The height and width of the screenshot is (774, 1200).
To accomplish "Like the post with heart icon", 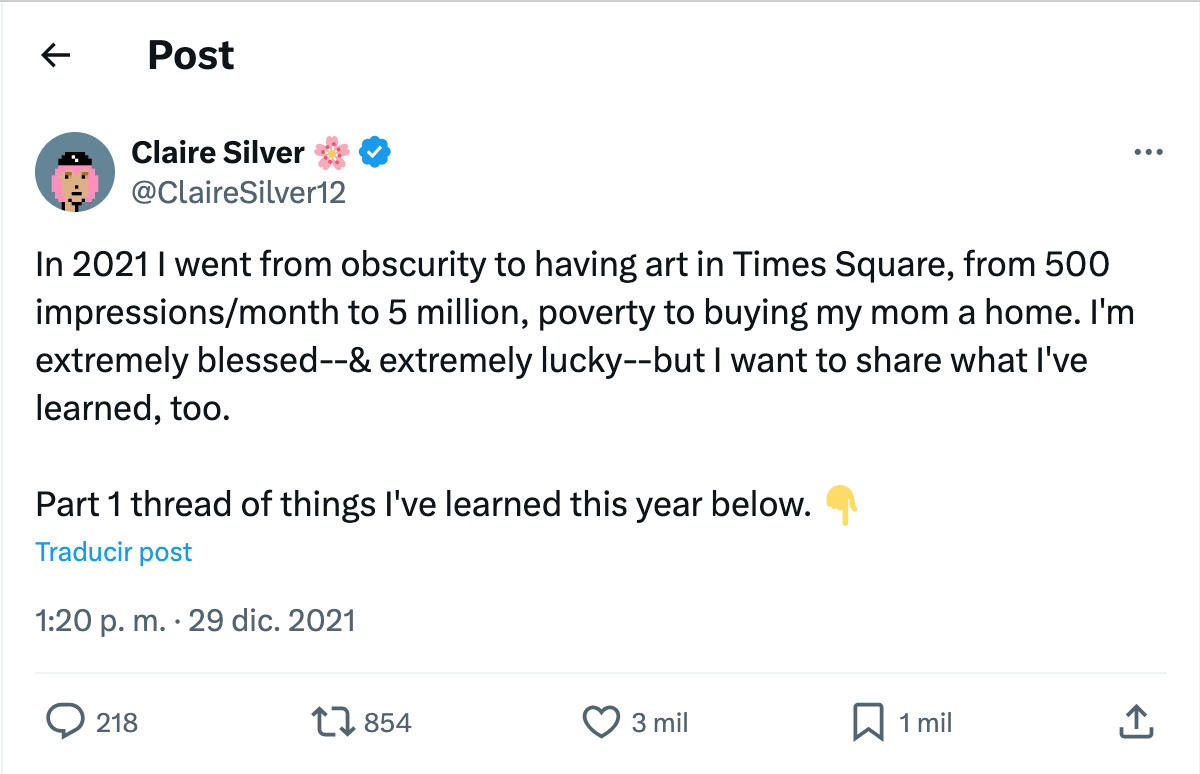I will click(602, 722).
